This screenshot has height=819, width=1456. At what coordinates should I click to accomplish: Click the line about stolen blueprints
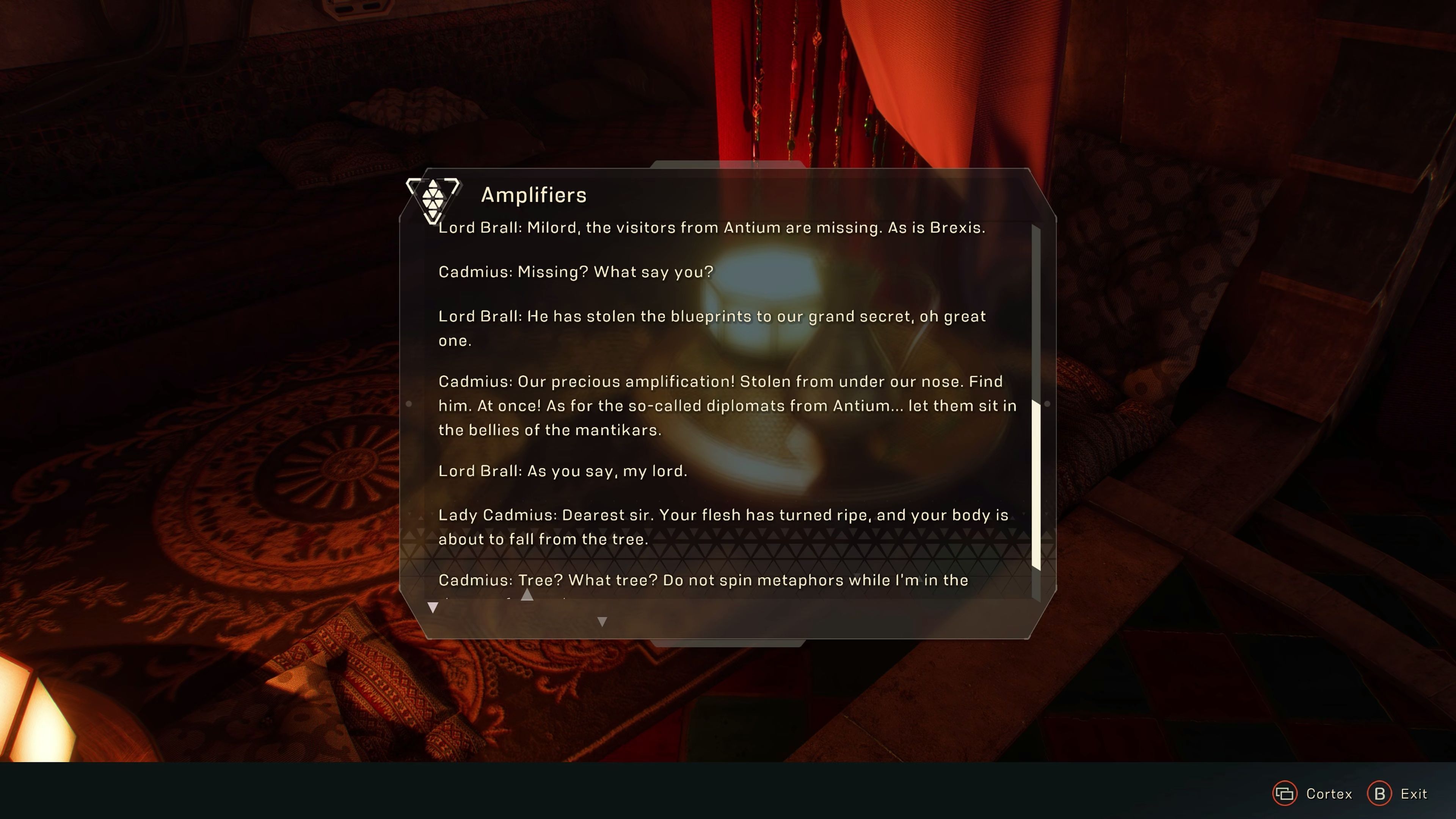pos(712,328)
